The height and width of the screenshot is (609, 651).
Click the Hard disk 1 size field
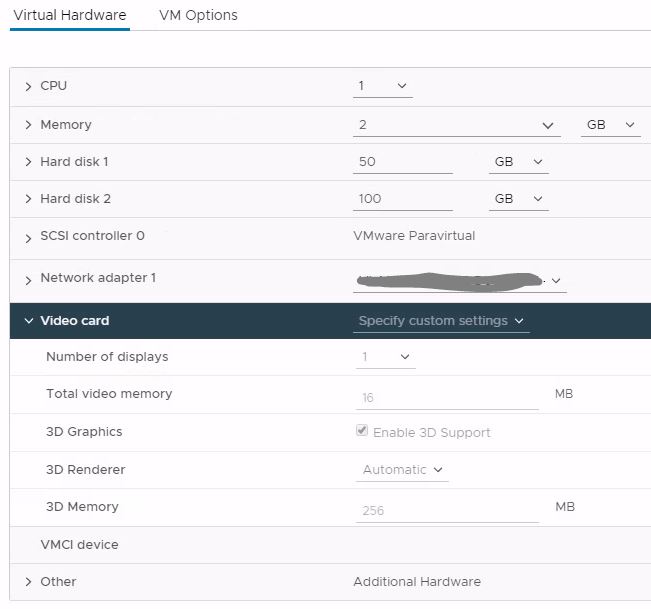click(x=403, y=162)
